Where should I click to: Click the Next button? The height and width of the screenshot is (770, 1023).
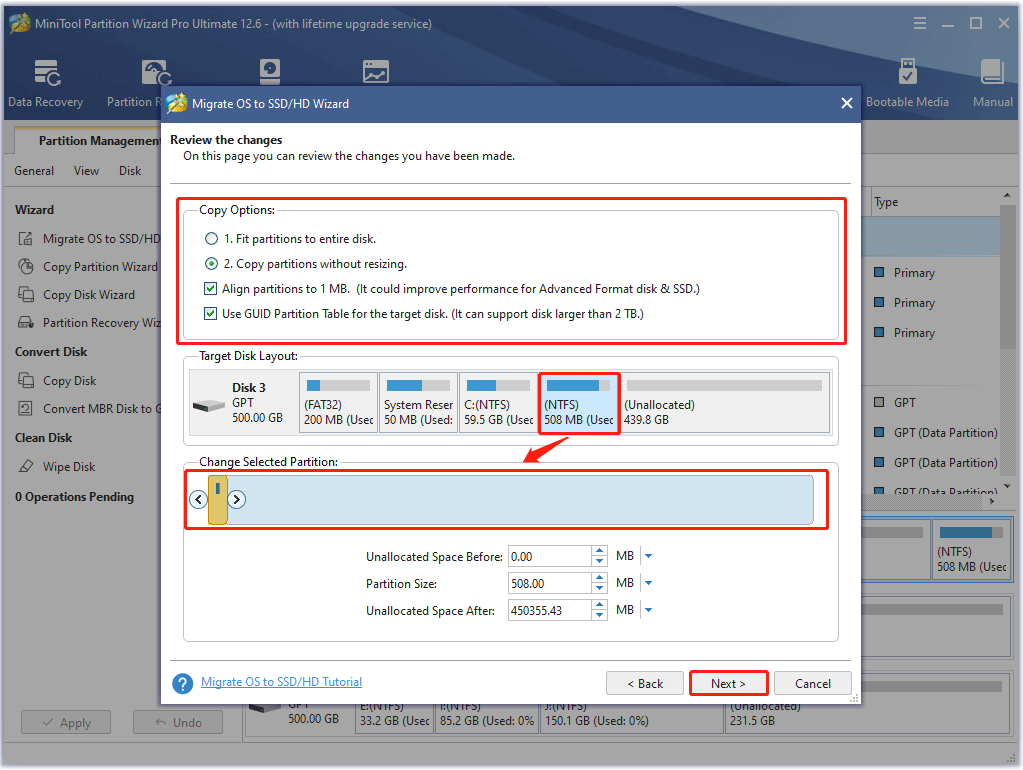[728, 683]
